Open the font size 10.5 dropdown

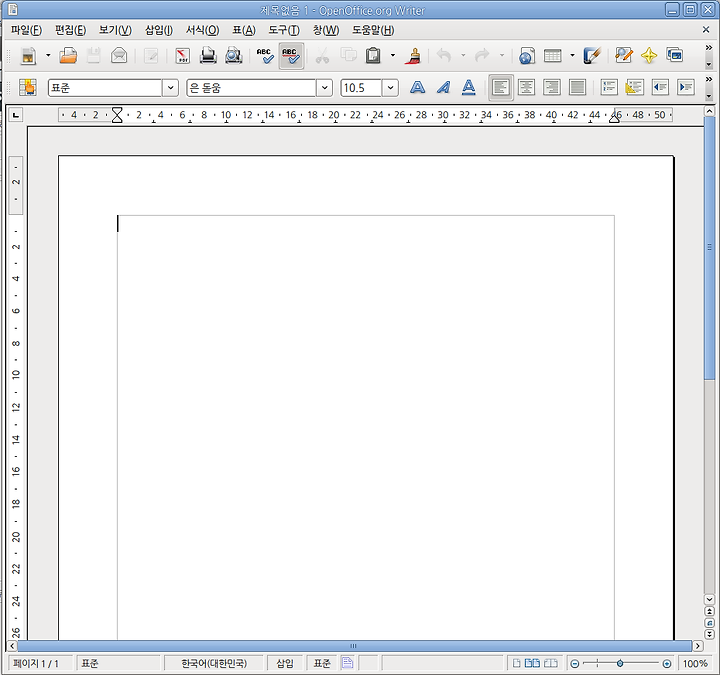point(390,87)
